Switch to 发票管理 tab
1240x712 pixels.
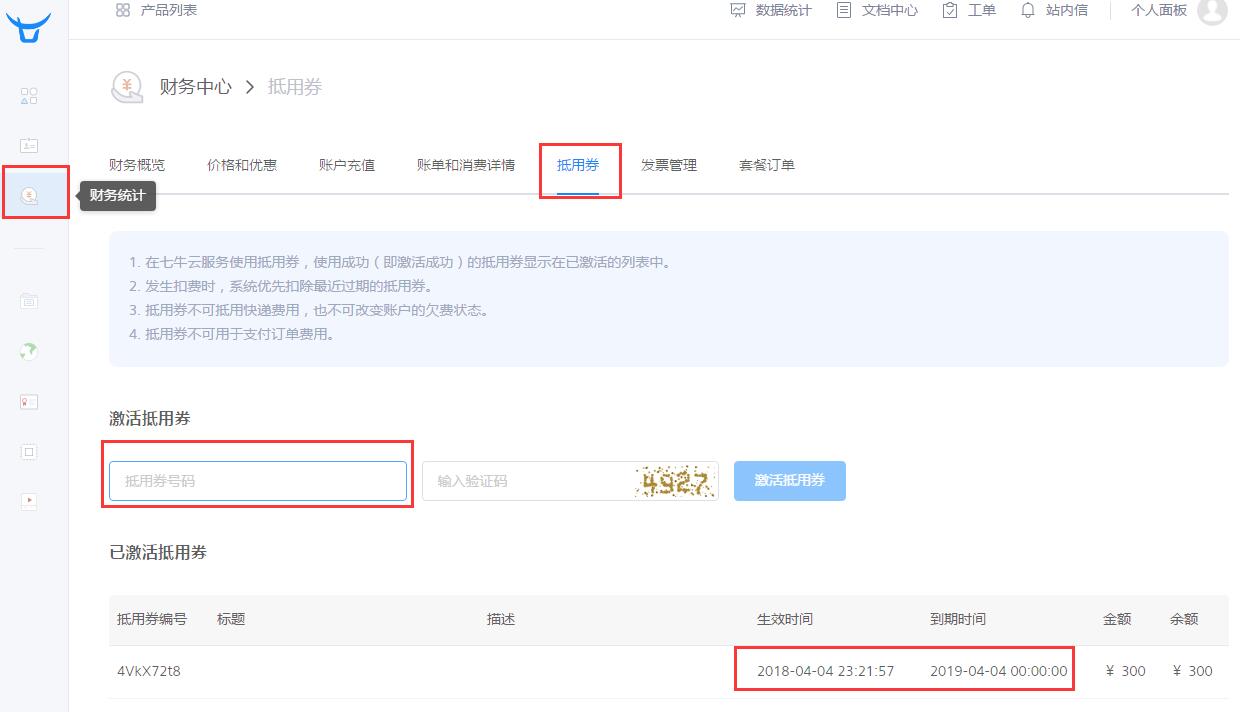[x=669, y=165]
